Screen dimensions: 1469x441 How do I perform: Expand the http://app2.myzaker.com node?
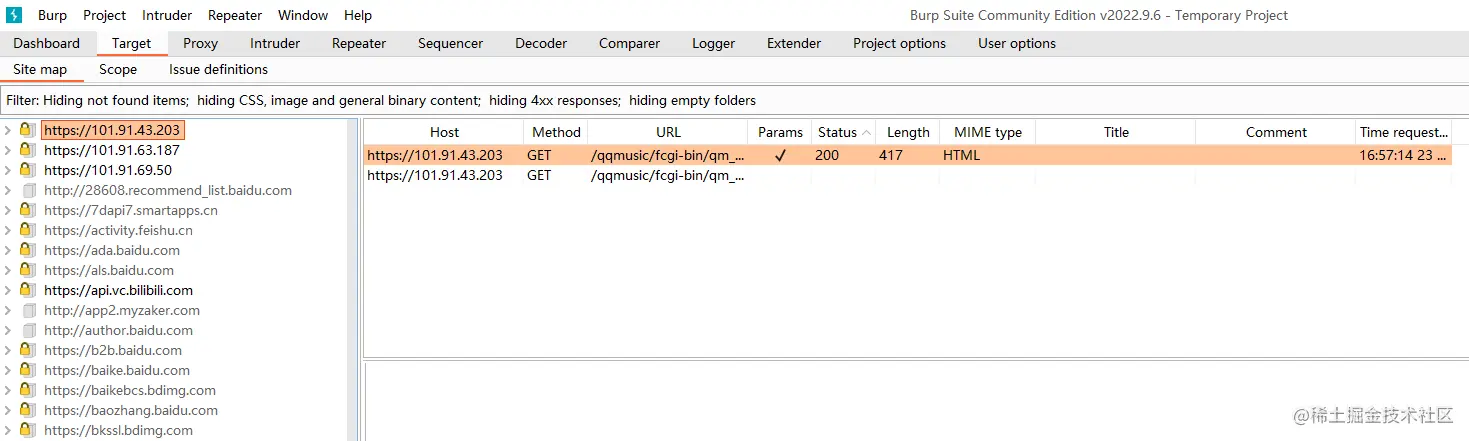[8, 310]
